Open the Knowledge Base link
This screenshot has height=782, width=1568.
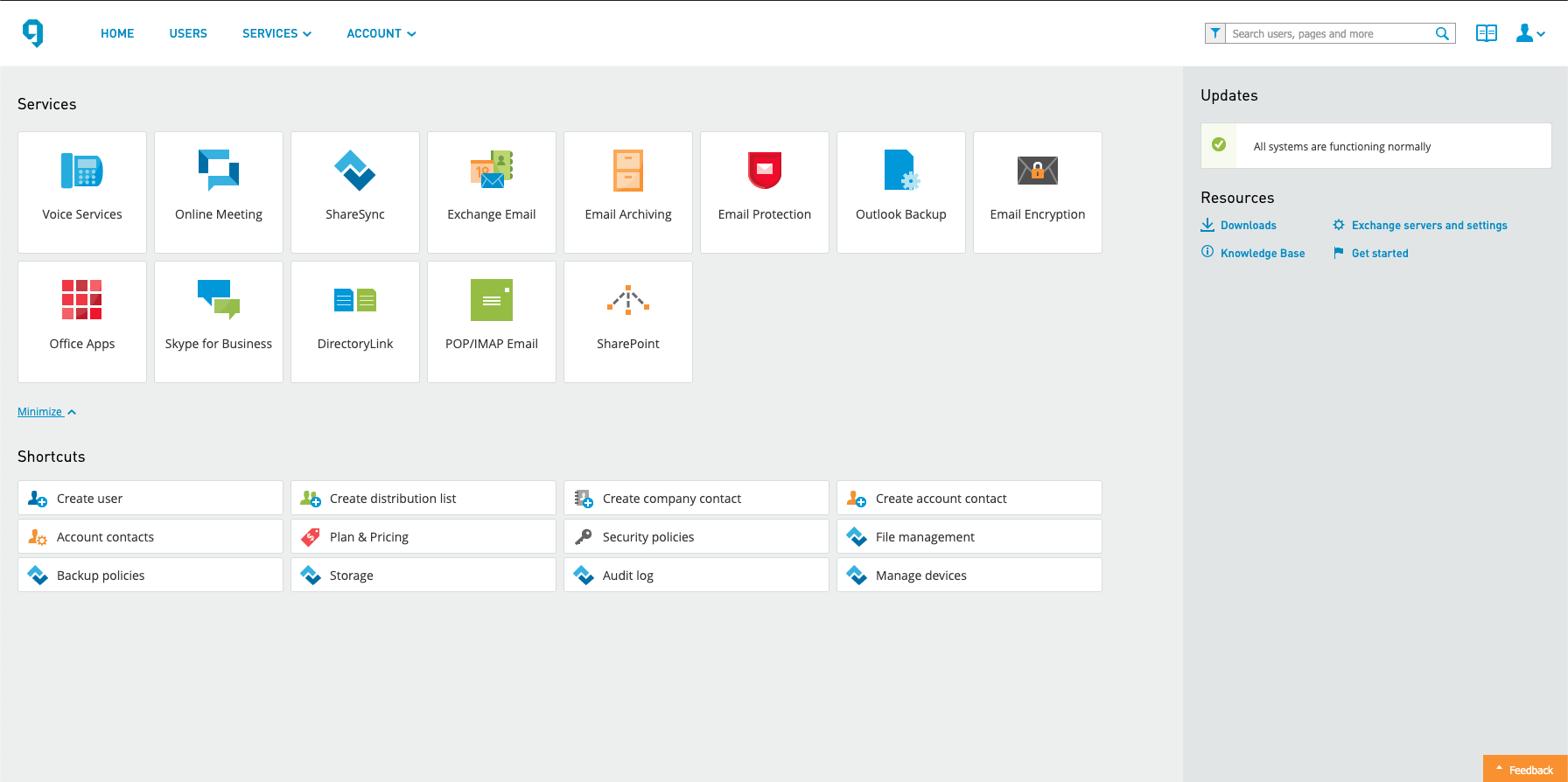click(x=1253, y=253)
